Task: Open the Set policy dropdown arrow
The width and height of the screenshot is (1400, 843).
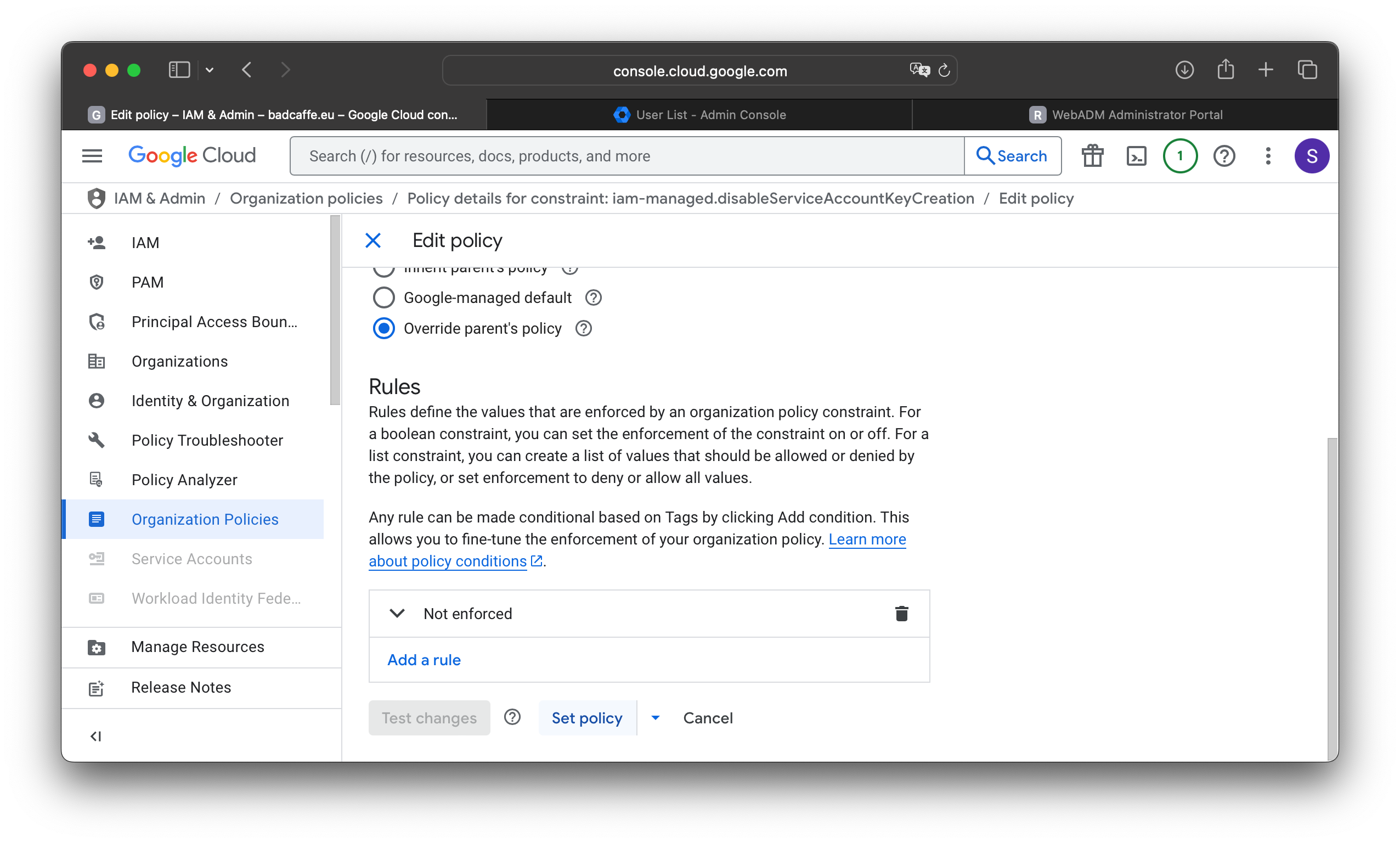Action: [655, 718]
